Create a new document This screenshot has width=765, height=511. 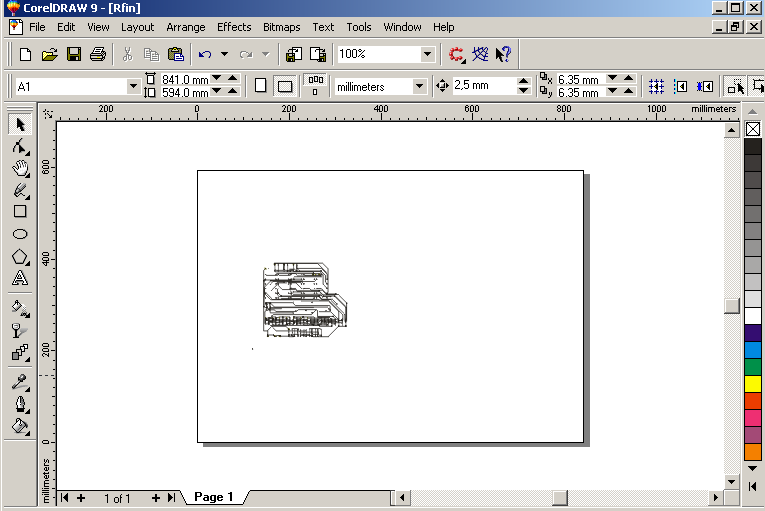point(25,54)
